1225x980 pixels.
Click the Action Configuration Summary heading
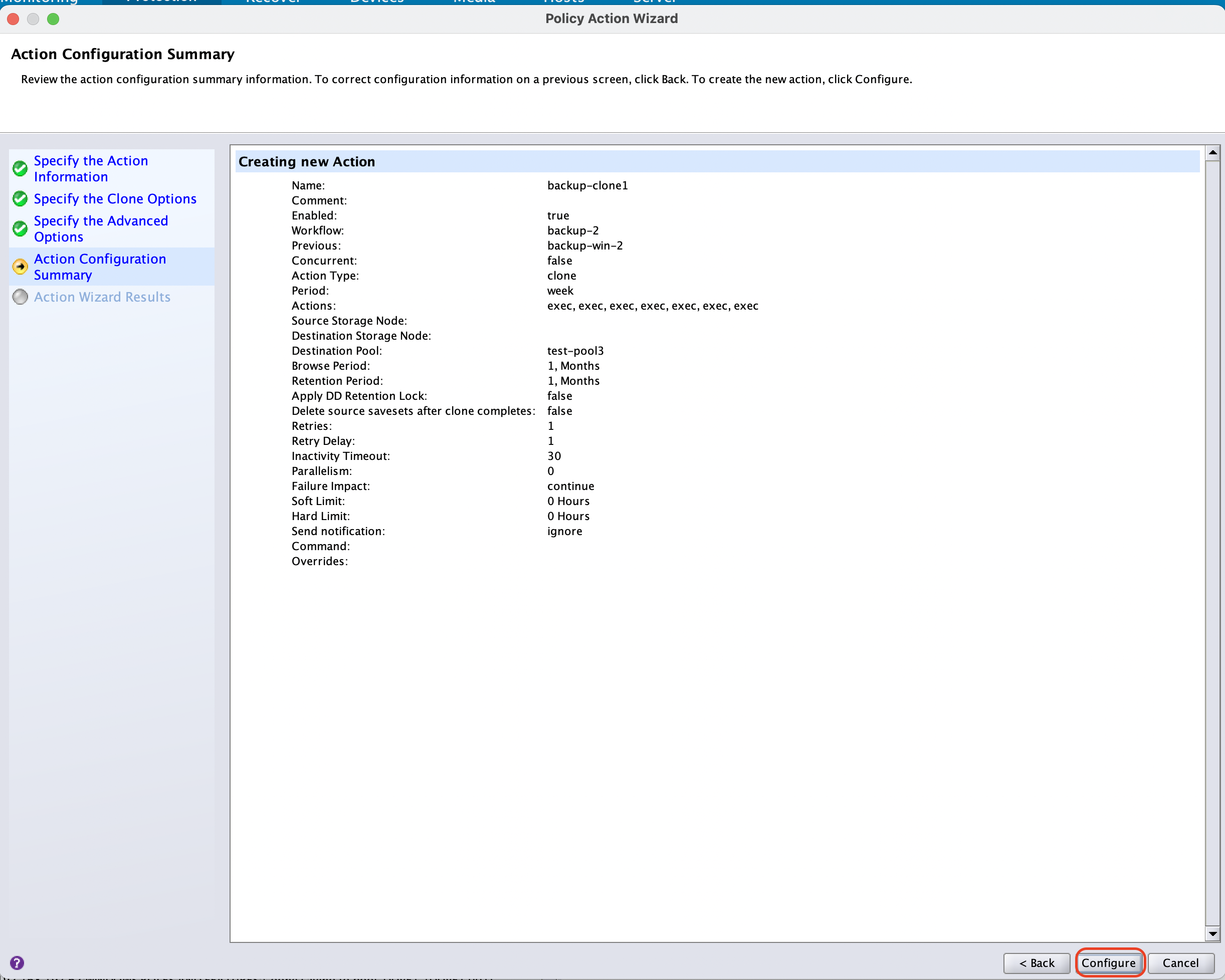click(x=123, y=55)
